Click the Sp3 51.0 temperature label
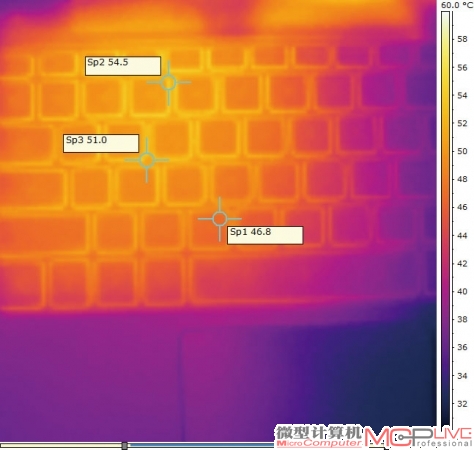 101,144
